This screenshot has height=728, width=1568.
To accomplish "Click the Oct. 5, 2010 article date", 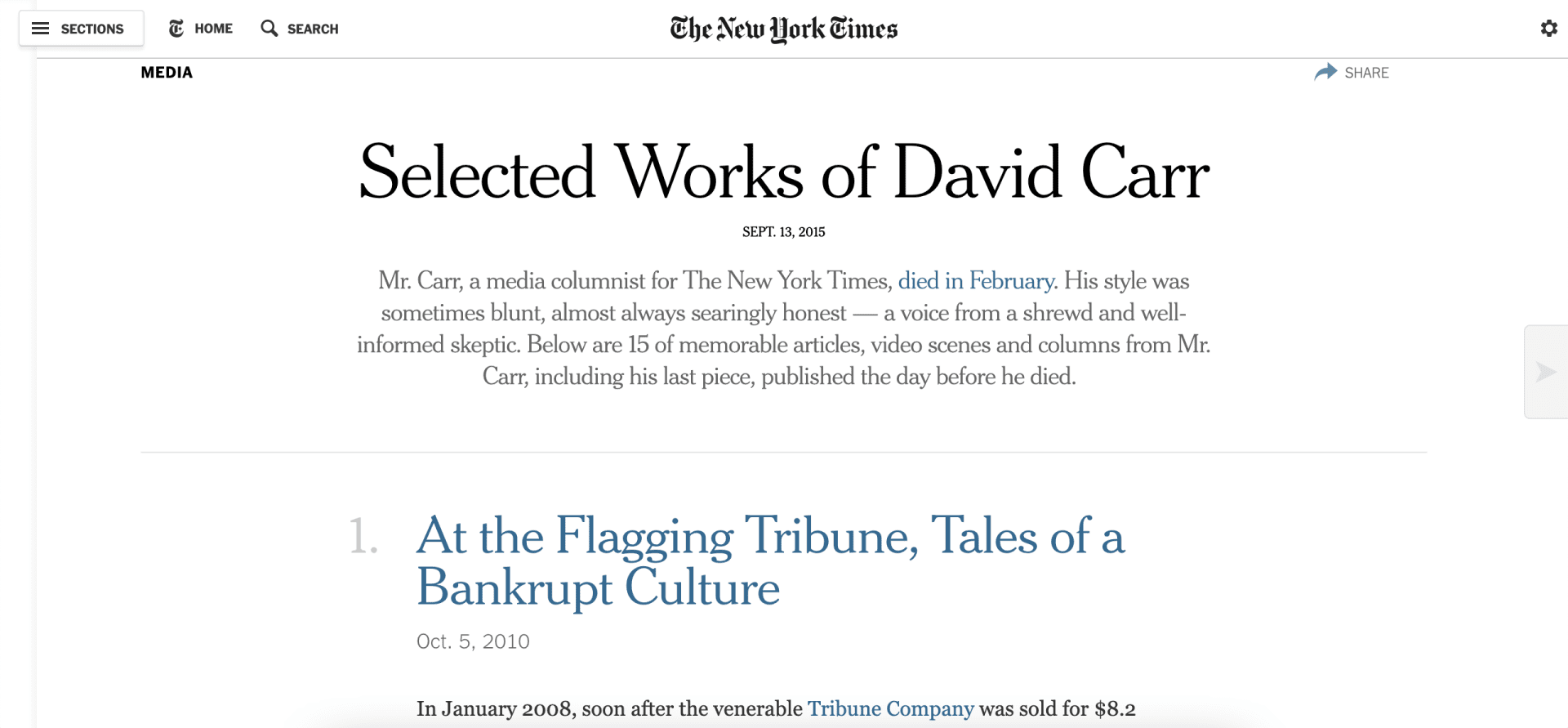I will tap(473, 641).
